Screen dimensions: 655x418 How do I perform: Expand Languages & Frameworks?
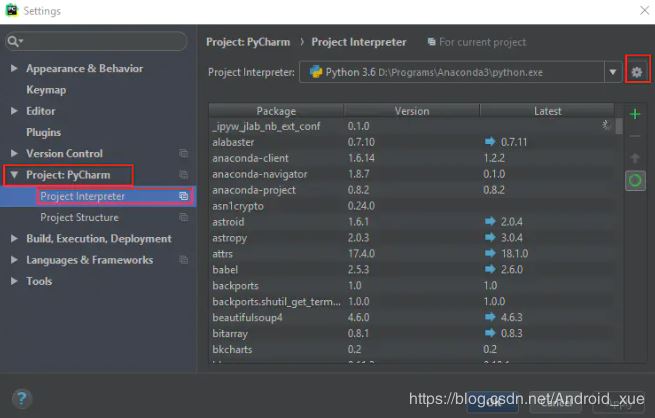click(14, 260)
